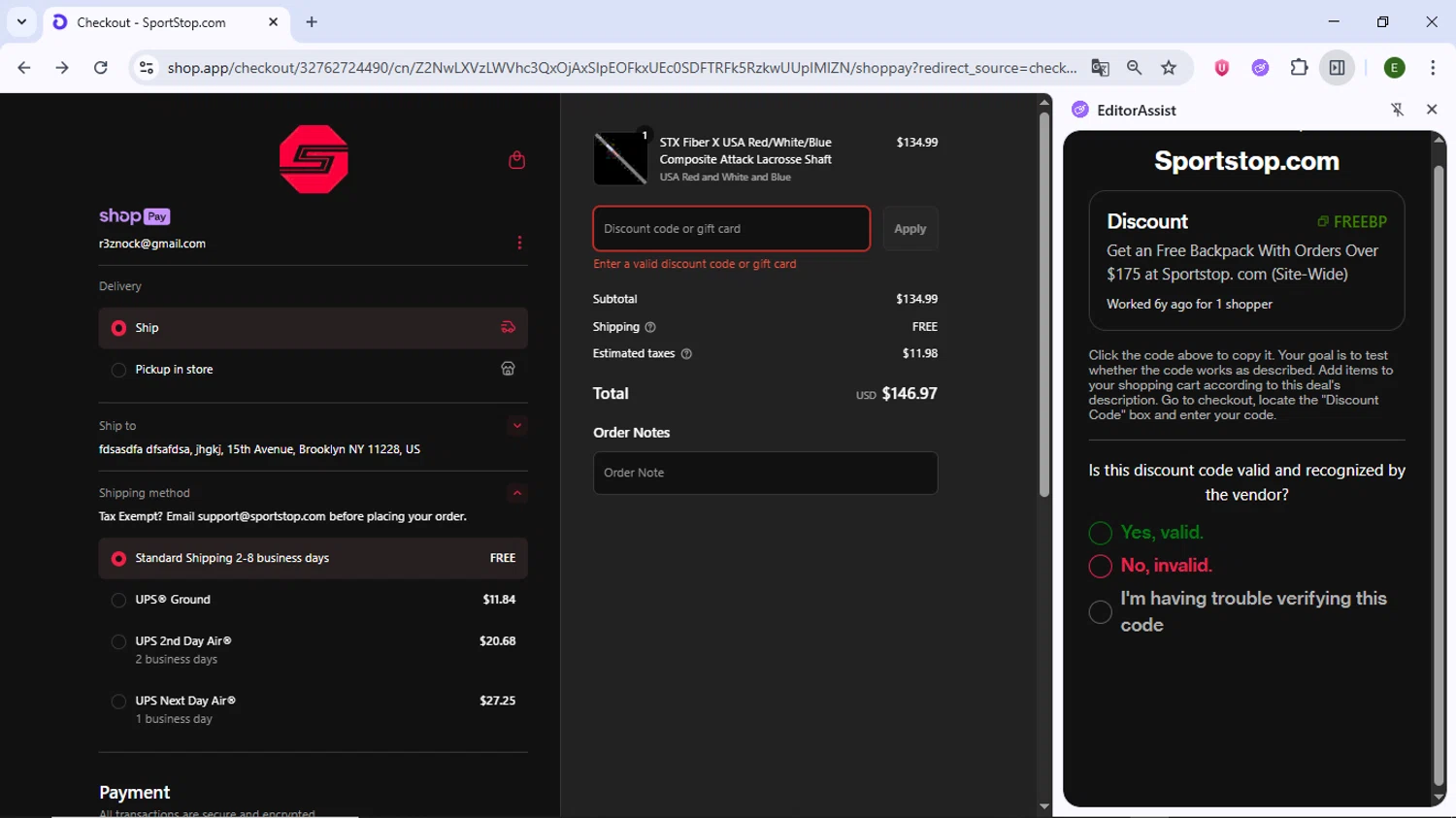1456x818 pixels.
Task: Click the Google Translate icon in address bar
Action: (1100, 67)
